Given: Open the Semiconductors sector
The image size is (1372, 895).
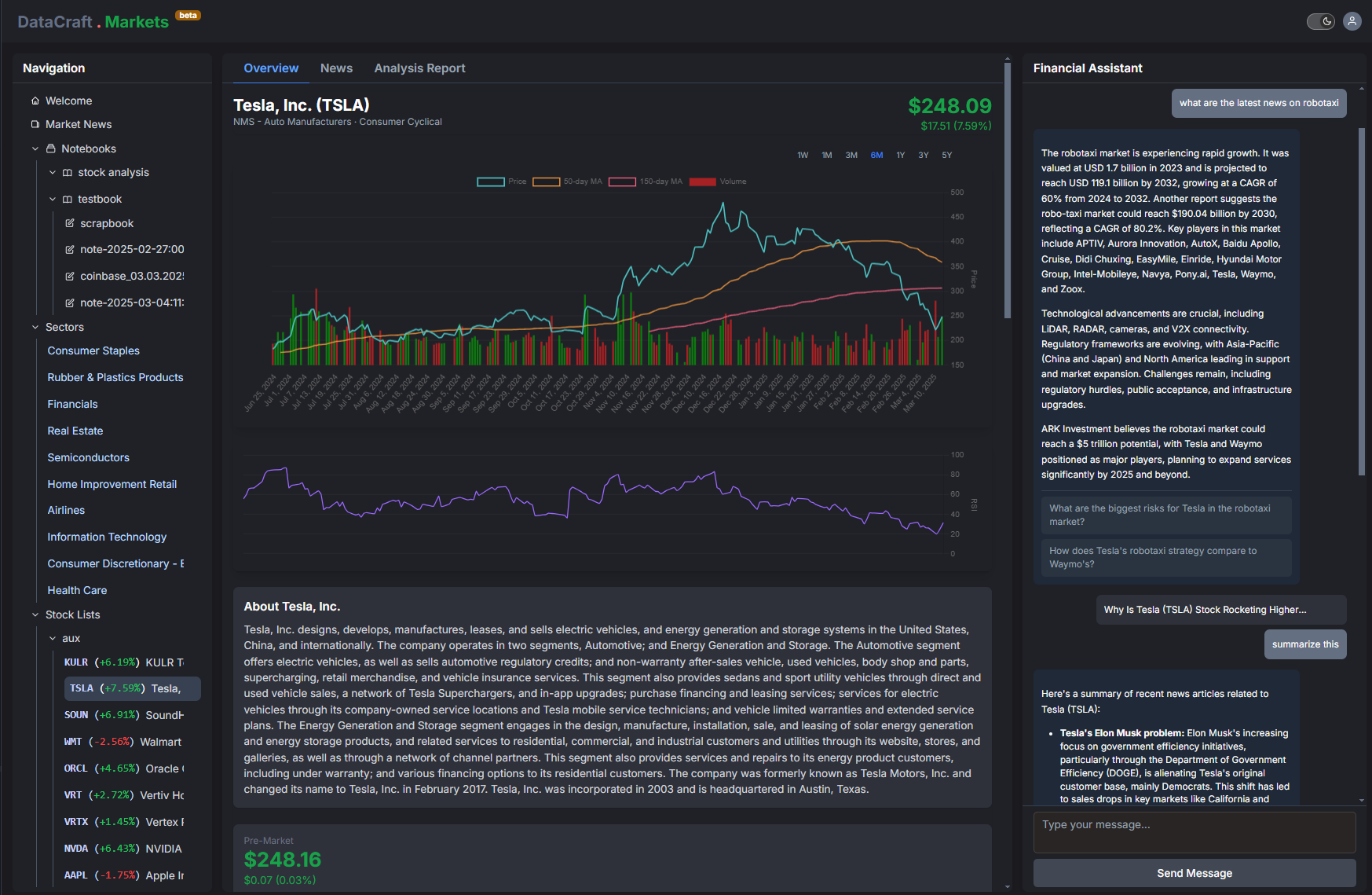Looking at the screenshot, I should coord(89,457).
